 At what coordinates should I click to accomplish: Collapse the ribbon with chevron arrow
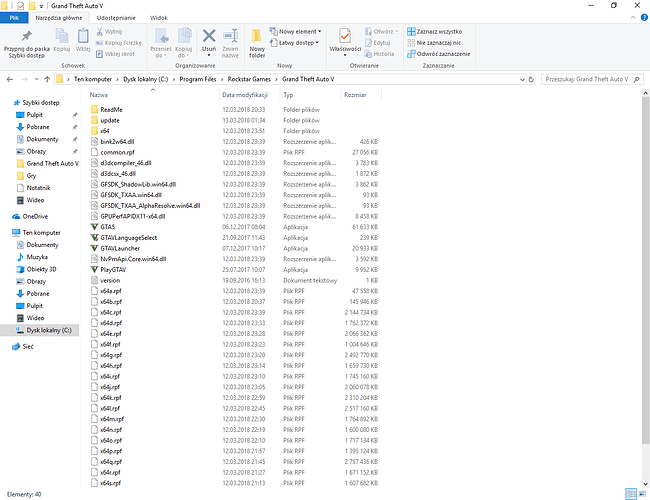coord(633,17)
